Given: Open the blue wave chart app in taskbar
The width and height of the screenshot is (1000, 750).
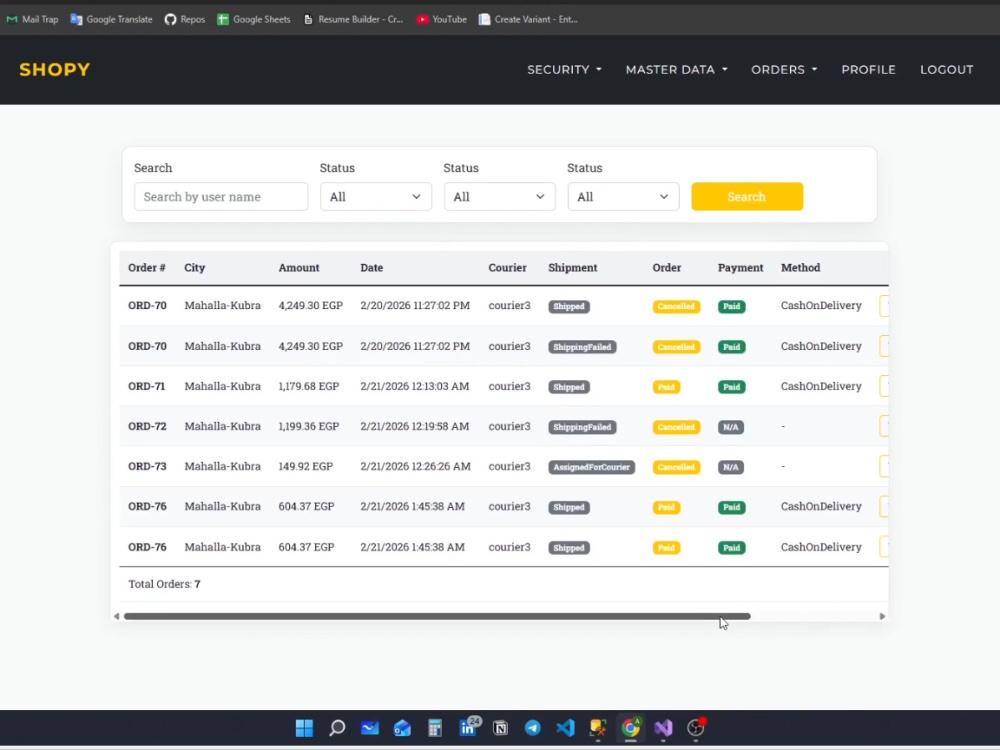Looking at the screenshot, I should click(x=370, y=728).
